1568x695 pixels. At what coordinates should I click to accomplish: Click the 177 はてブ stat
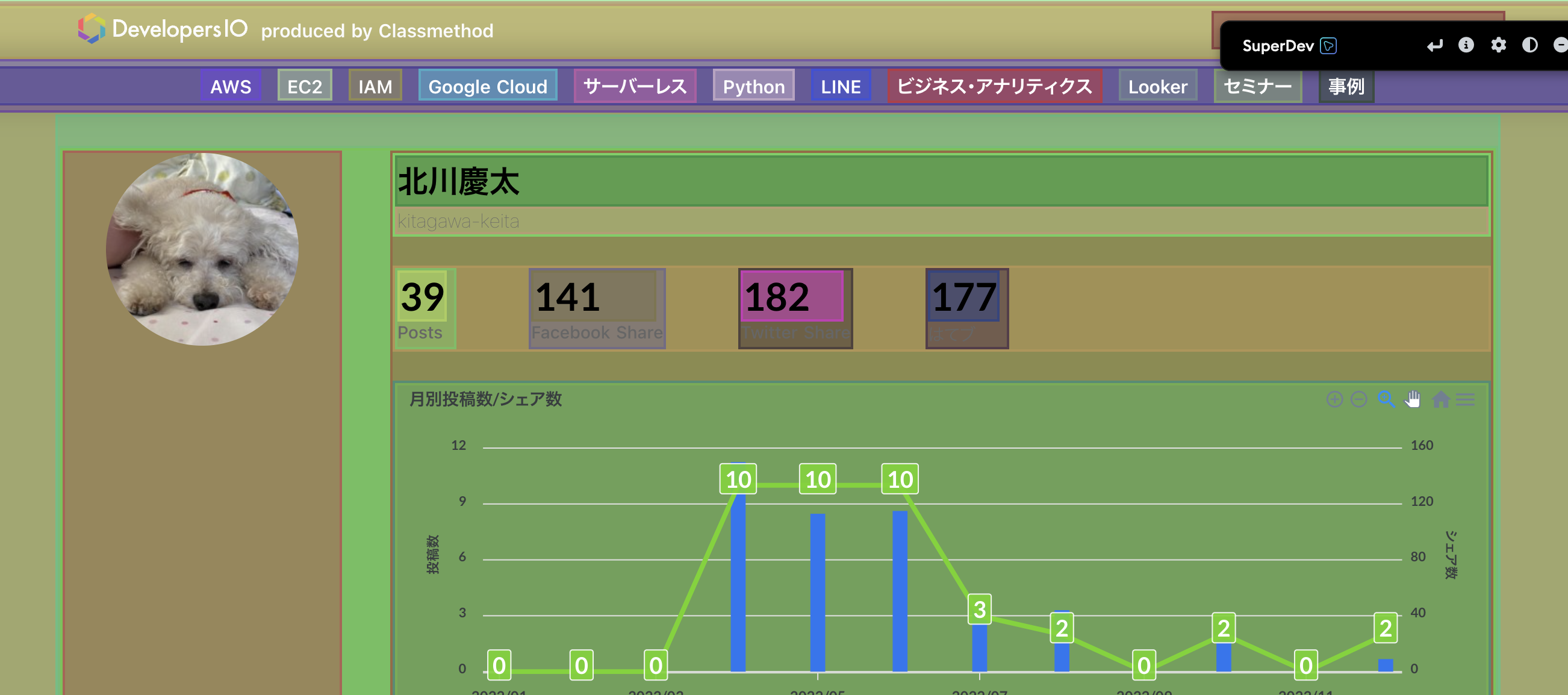(966, 308)
